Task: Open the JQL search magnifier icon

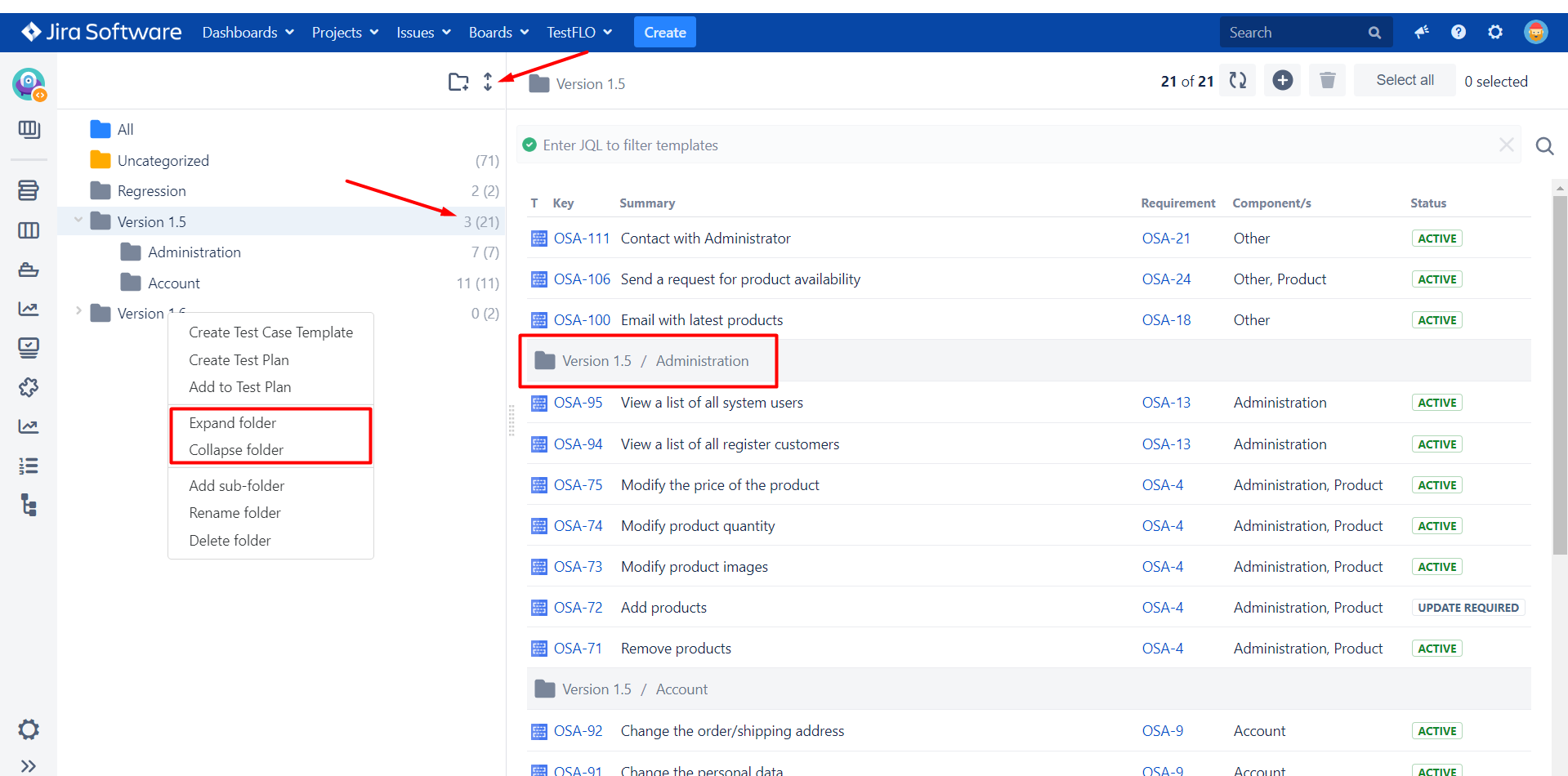Action: pyautogui.click(x=1545, y=145)
